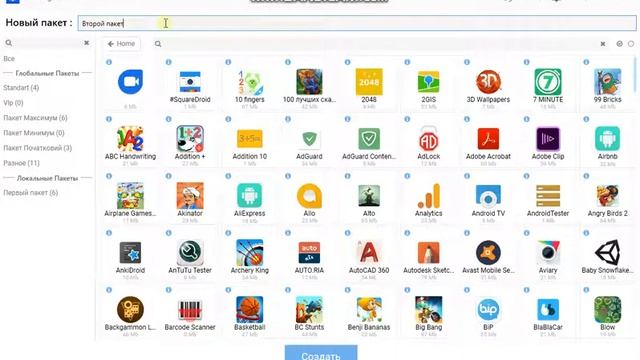Viewport: 640px width, 360px height.
Task: Go back with the Home button
Action: point(121,44)
